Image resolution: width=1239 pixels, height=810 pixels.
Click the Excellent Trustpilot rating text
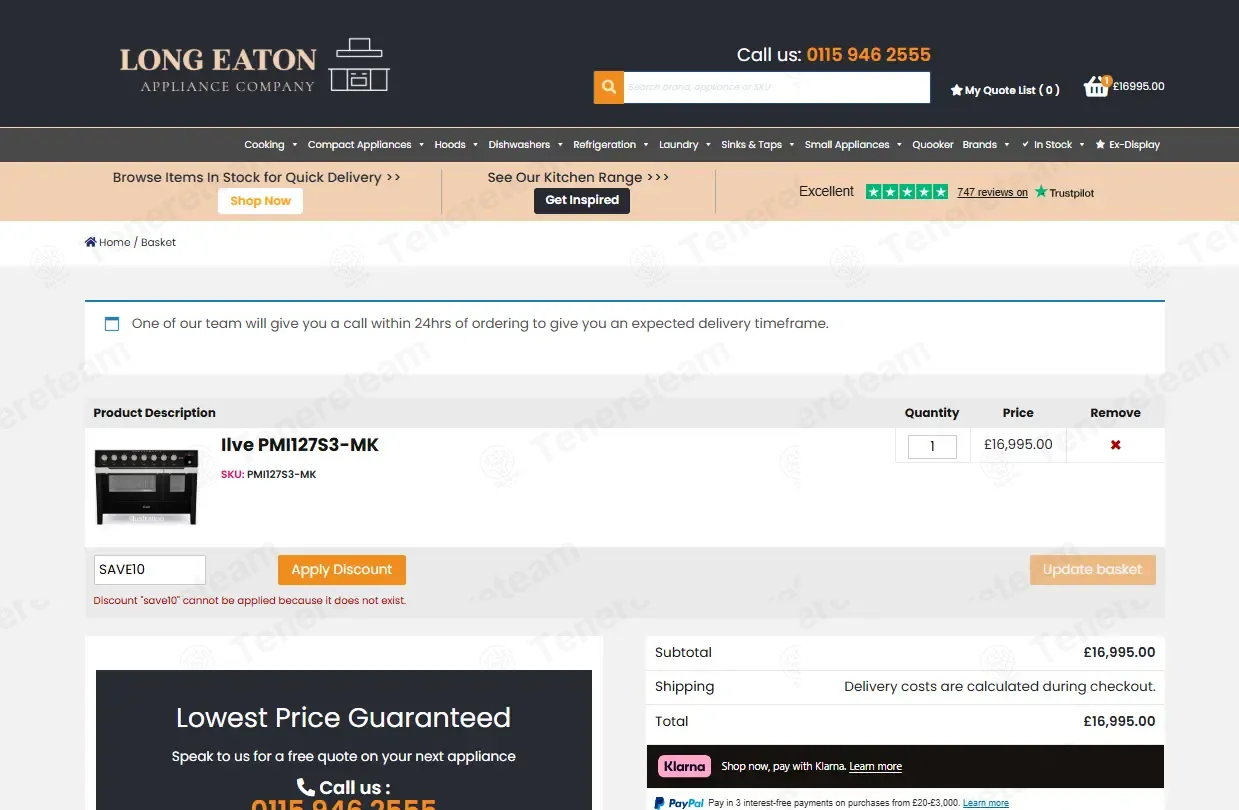click(826, 192)
